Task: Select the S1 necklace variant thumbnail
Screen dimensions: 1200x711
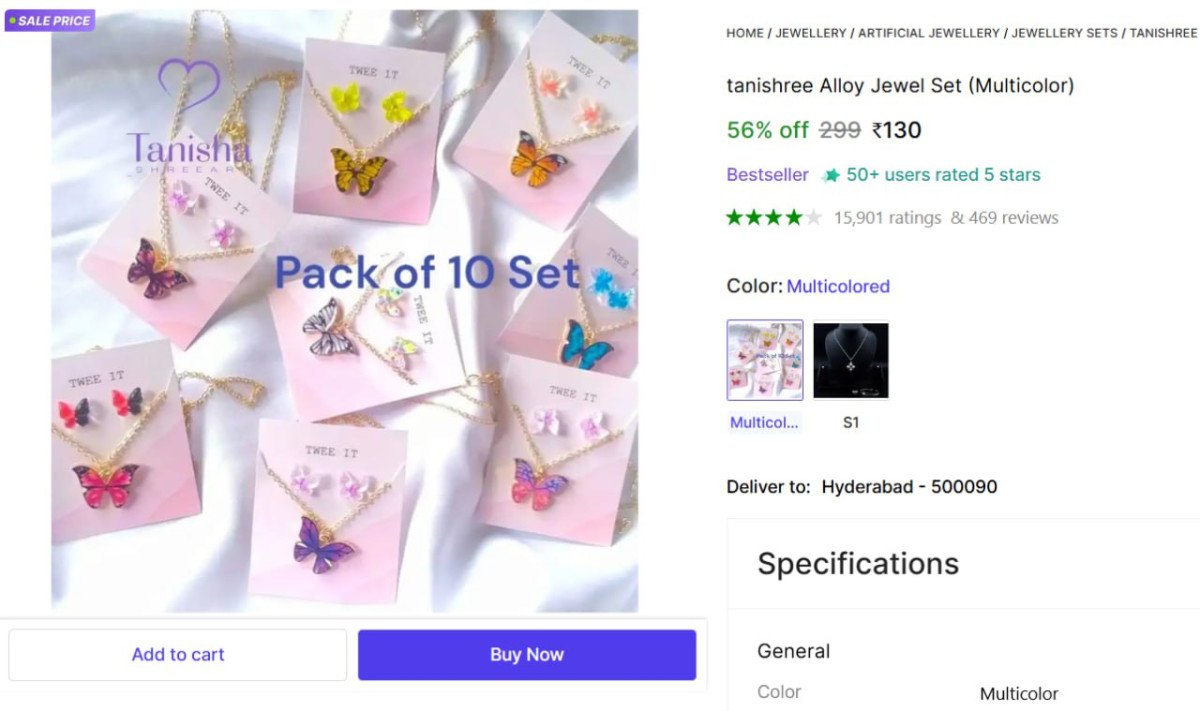Action: [850, 360]
